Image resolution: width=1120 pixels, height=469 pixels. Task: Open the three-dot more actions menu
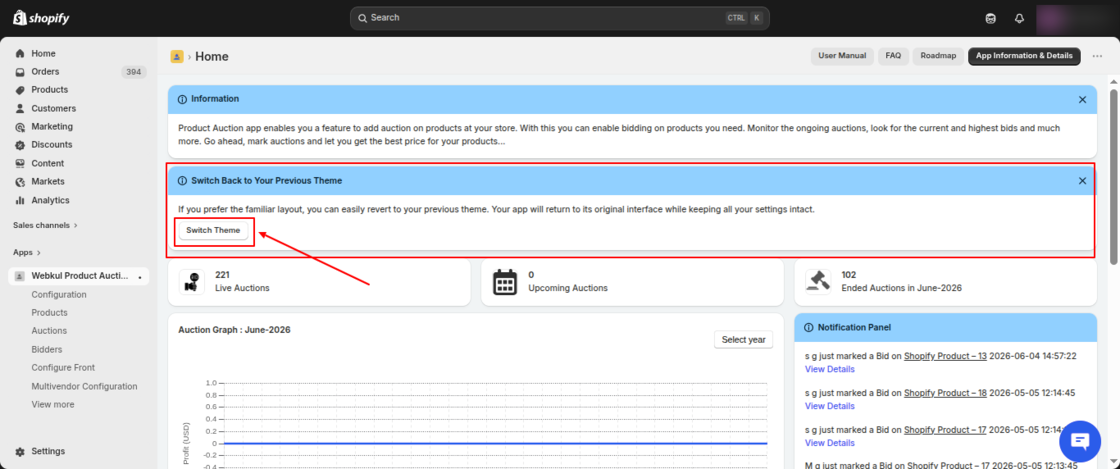tap(1097, 56)
